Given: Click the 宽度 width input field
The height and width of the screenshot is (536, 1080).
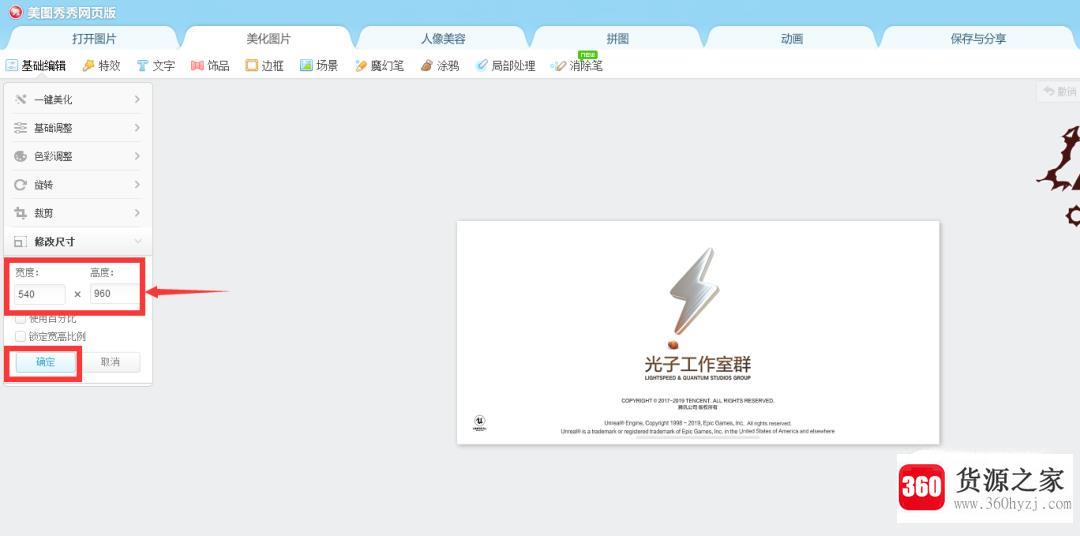Looking at the screenshot, I should (x=40, y=294).
